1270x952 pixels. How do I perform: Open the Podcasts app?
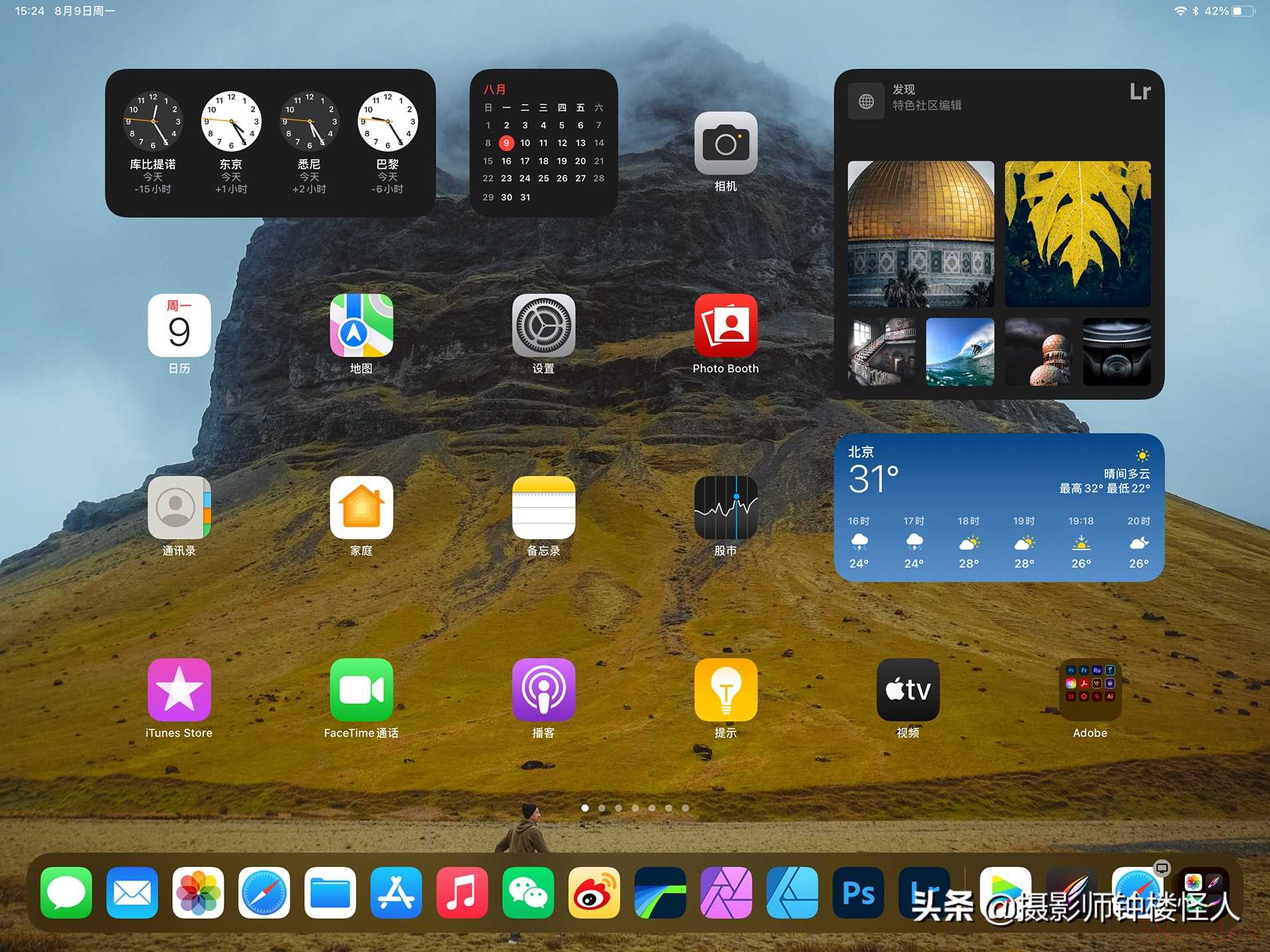tap(543, 690)
